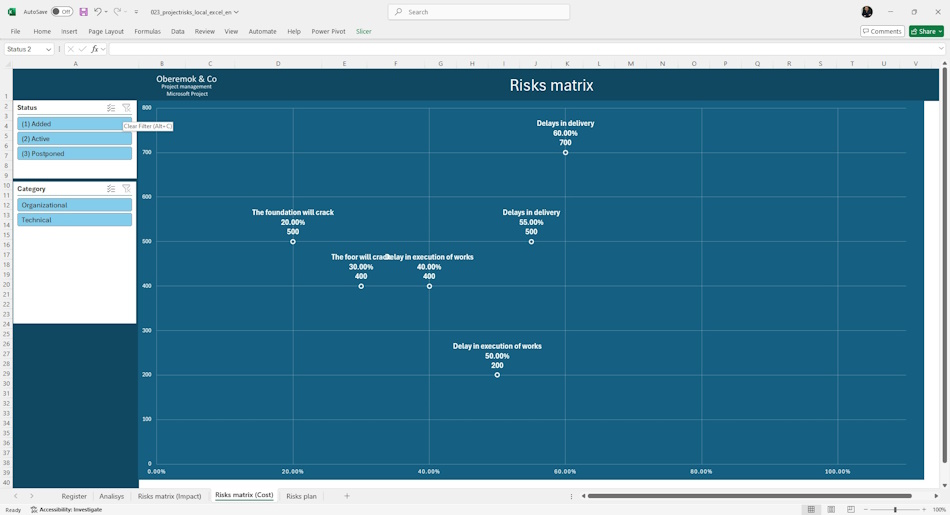The height and width of the screenshot is (515, 950).
Task: Click the Share button
Action: click(926, 32)
